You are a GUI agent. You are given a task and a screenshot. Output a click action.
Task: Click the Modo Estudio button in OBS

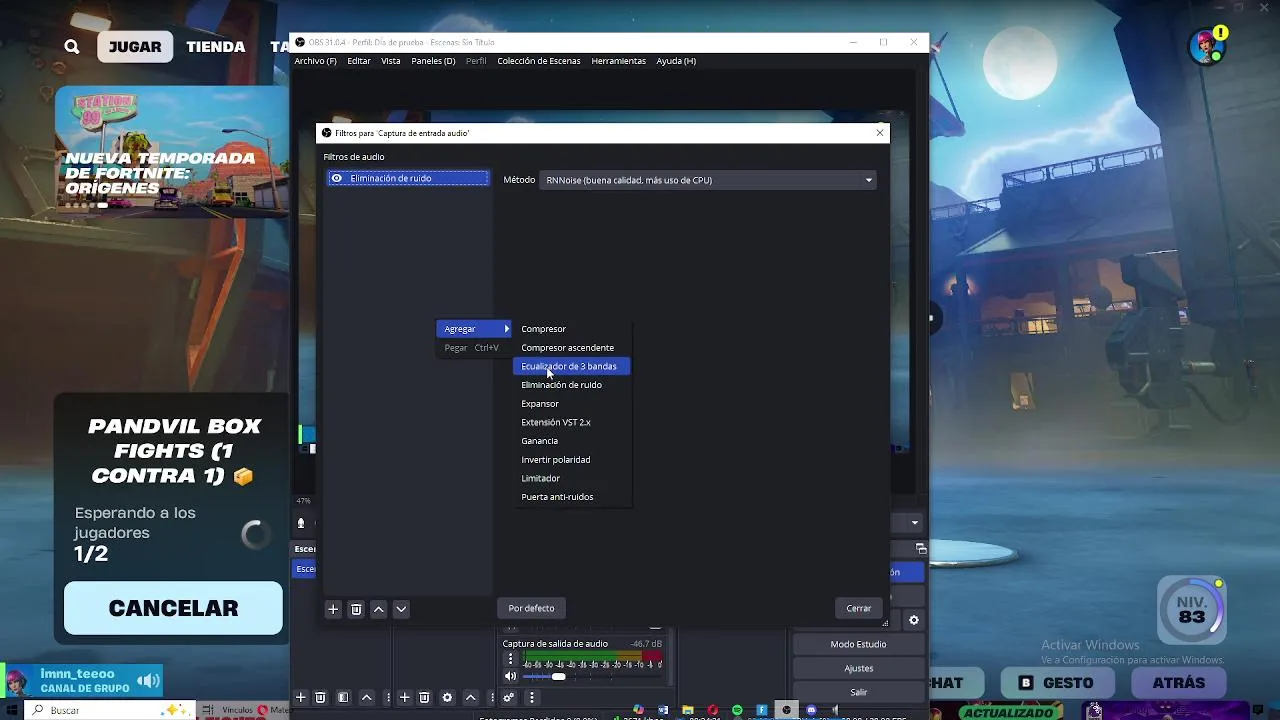[x=858, y=644]
